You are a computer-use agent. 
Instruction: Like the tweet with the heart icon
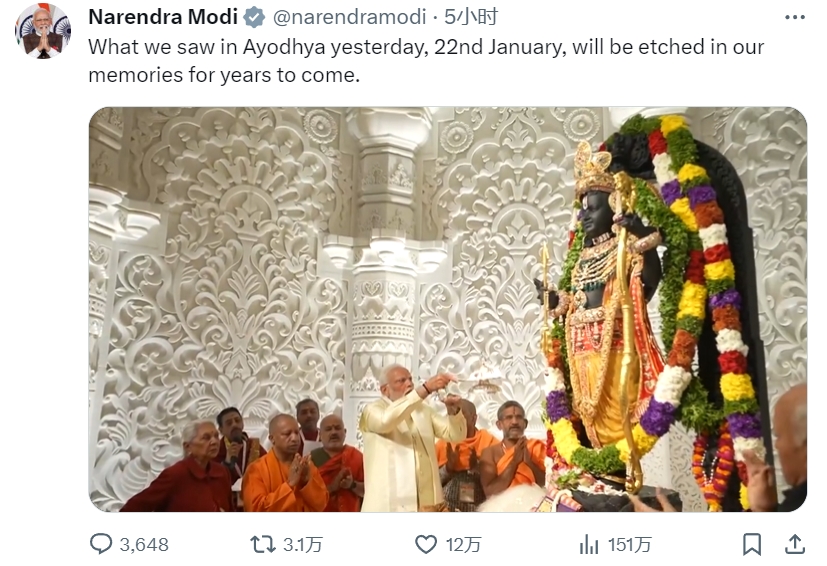(x=426, y=544)
